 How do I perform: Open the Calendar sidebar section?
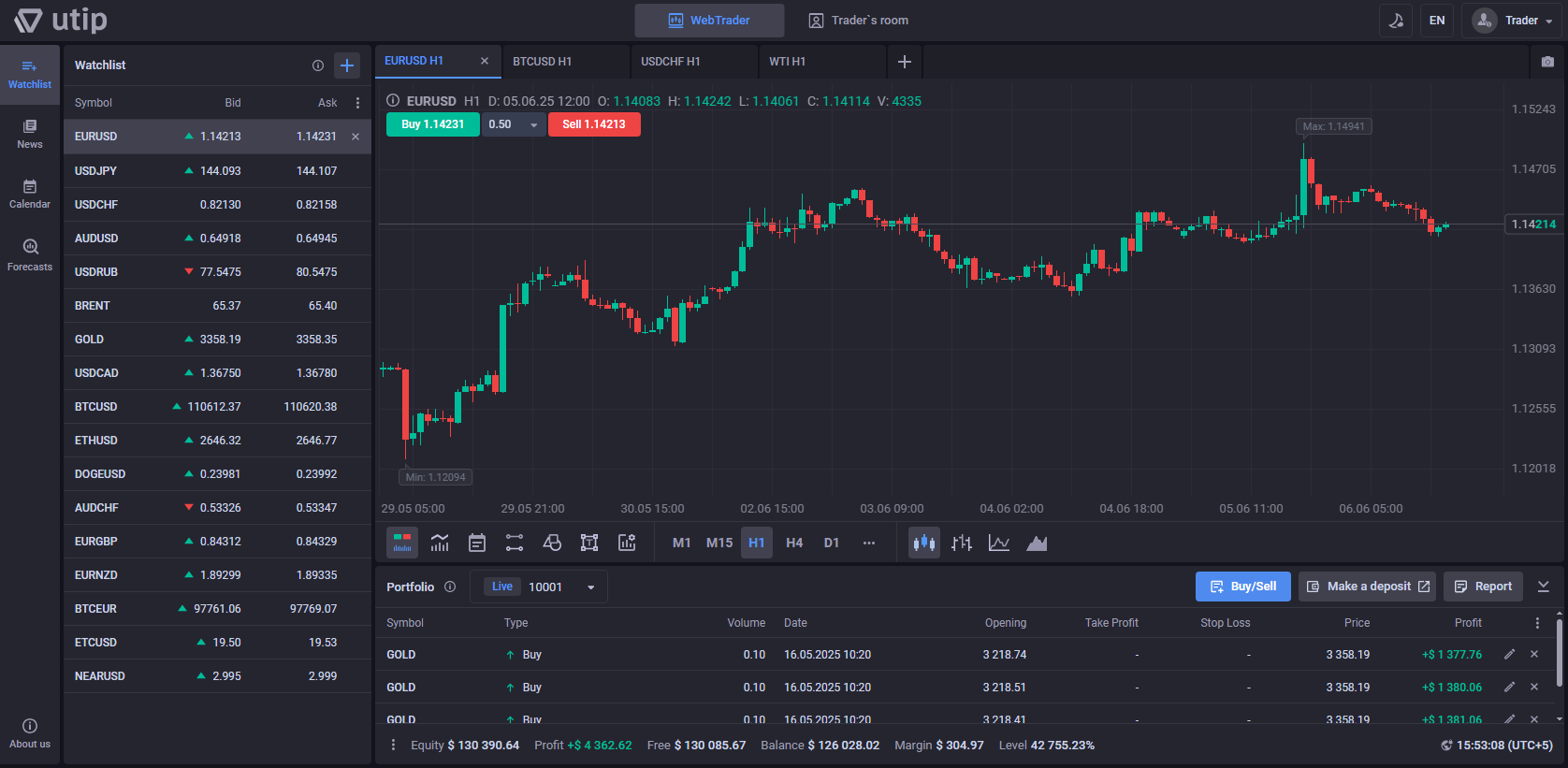[x=30, y=194]
